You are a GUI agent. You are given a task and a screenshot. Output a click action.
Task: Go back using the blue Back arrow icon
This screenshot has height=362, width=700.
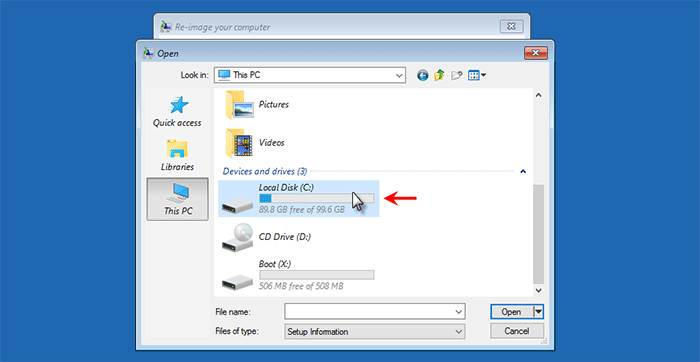pos(422,75)
